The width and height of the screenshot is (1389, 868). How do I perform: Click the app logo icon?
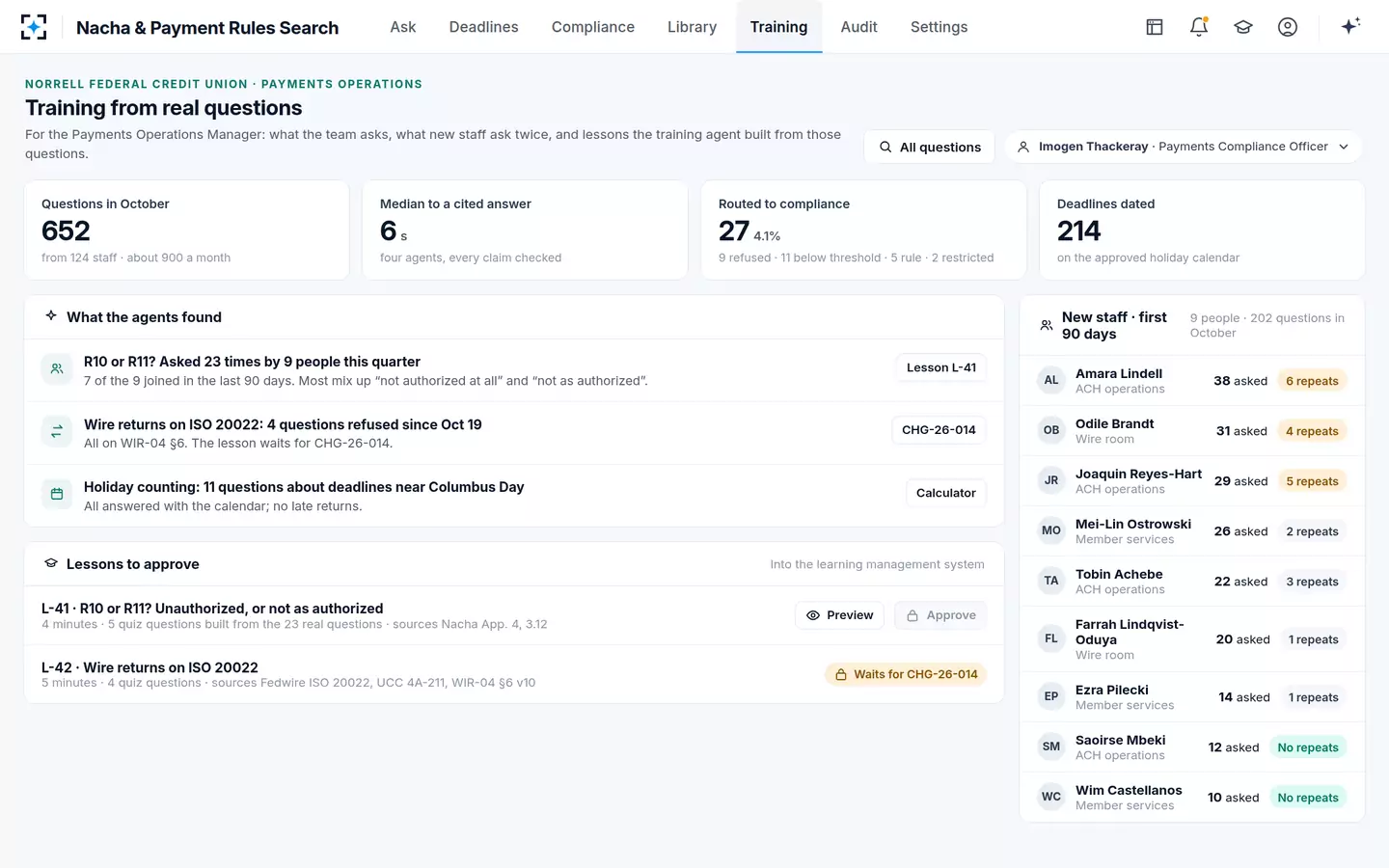click(34, 27)
